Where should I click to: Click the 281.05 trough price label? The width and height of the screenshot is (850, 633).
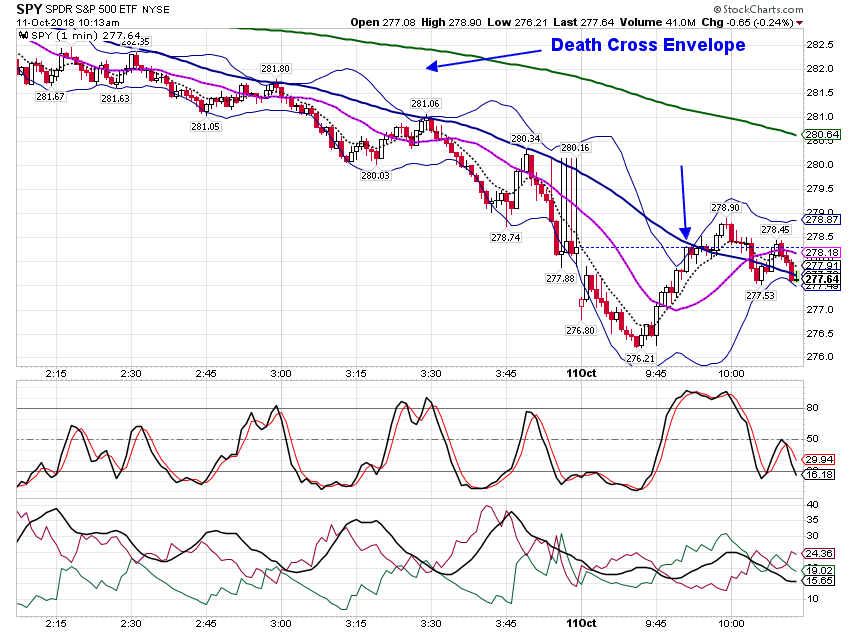tap(205, 127)
